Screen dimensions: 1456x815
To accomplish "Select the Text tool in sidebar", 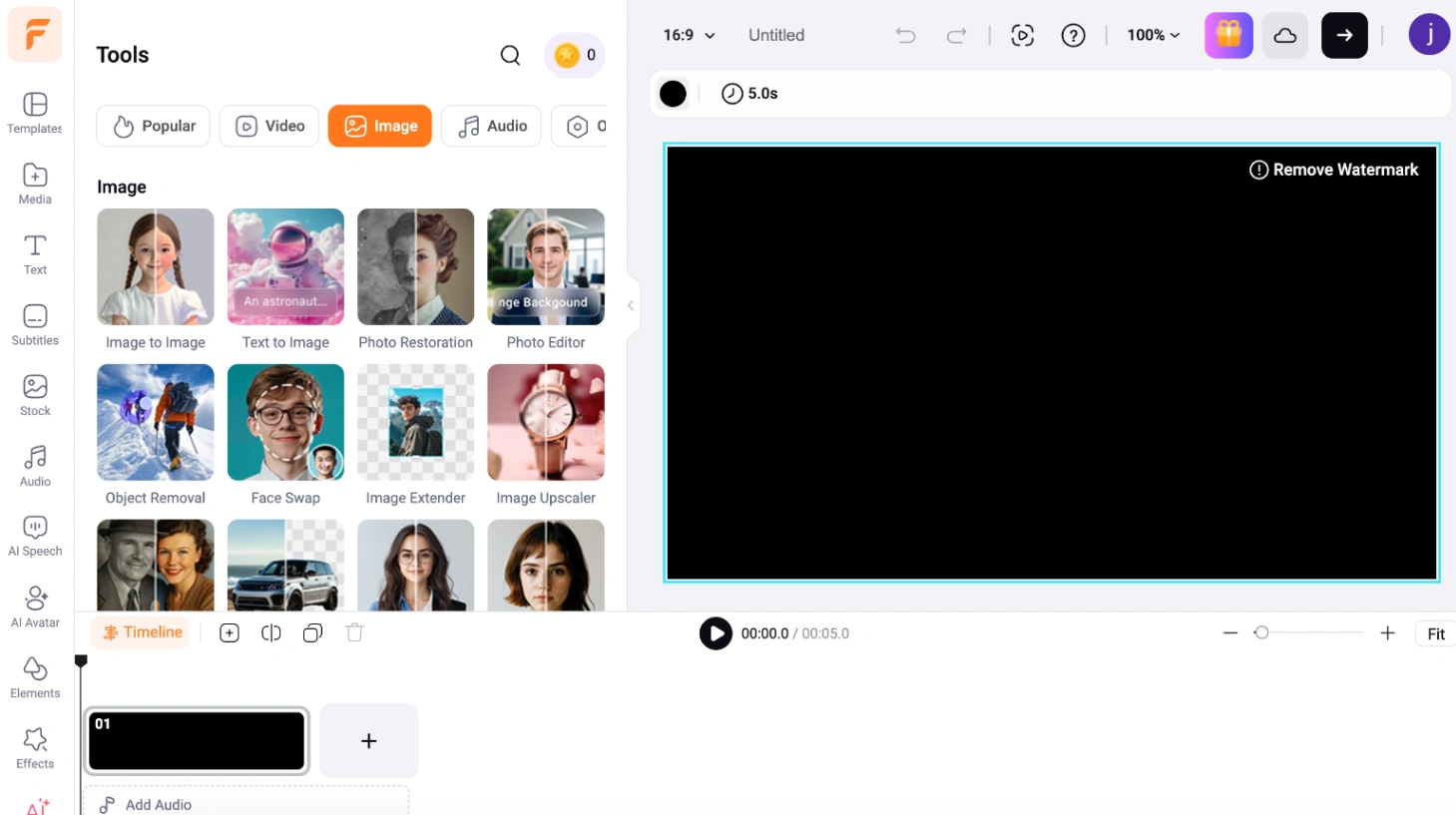I will [35, 254].
